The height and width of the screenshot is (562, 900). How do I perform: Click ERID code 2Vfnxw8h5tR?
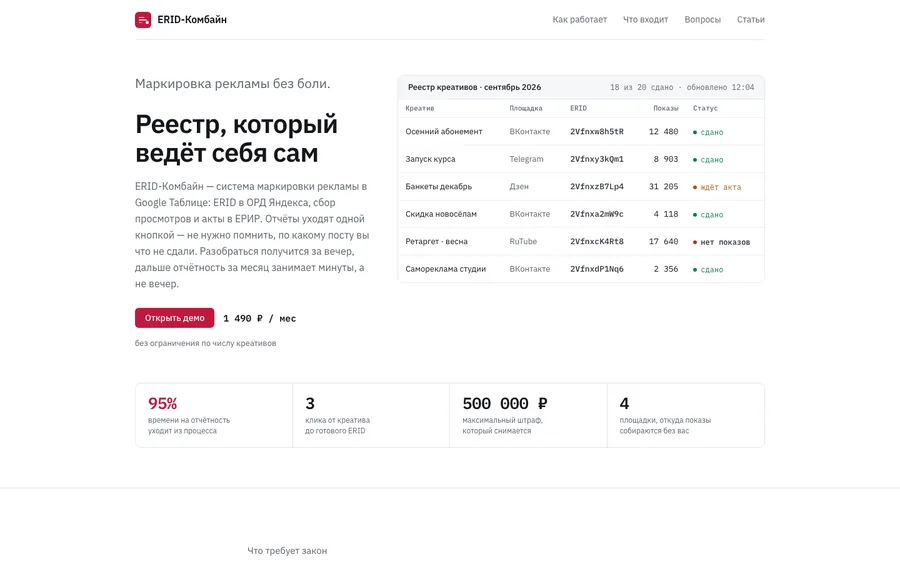click(596, 131)
